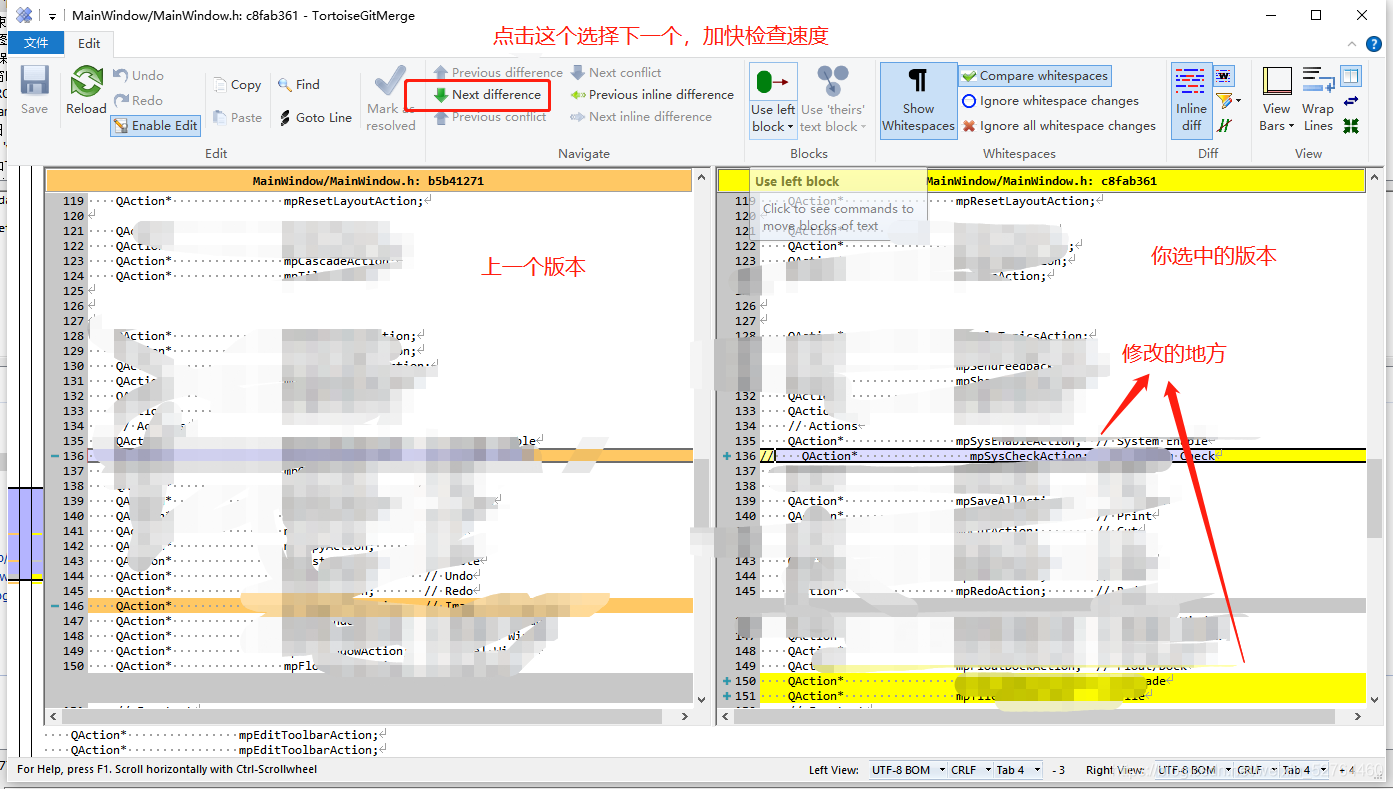Select Compare whitespaces option
1393x789 pixels.
(1034, 75)
